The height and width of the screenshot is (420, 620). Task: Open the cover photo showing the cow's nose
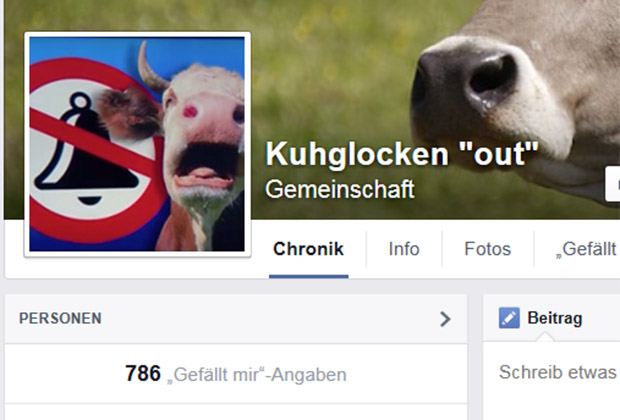(514, 99)
